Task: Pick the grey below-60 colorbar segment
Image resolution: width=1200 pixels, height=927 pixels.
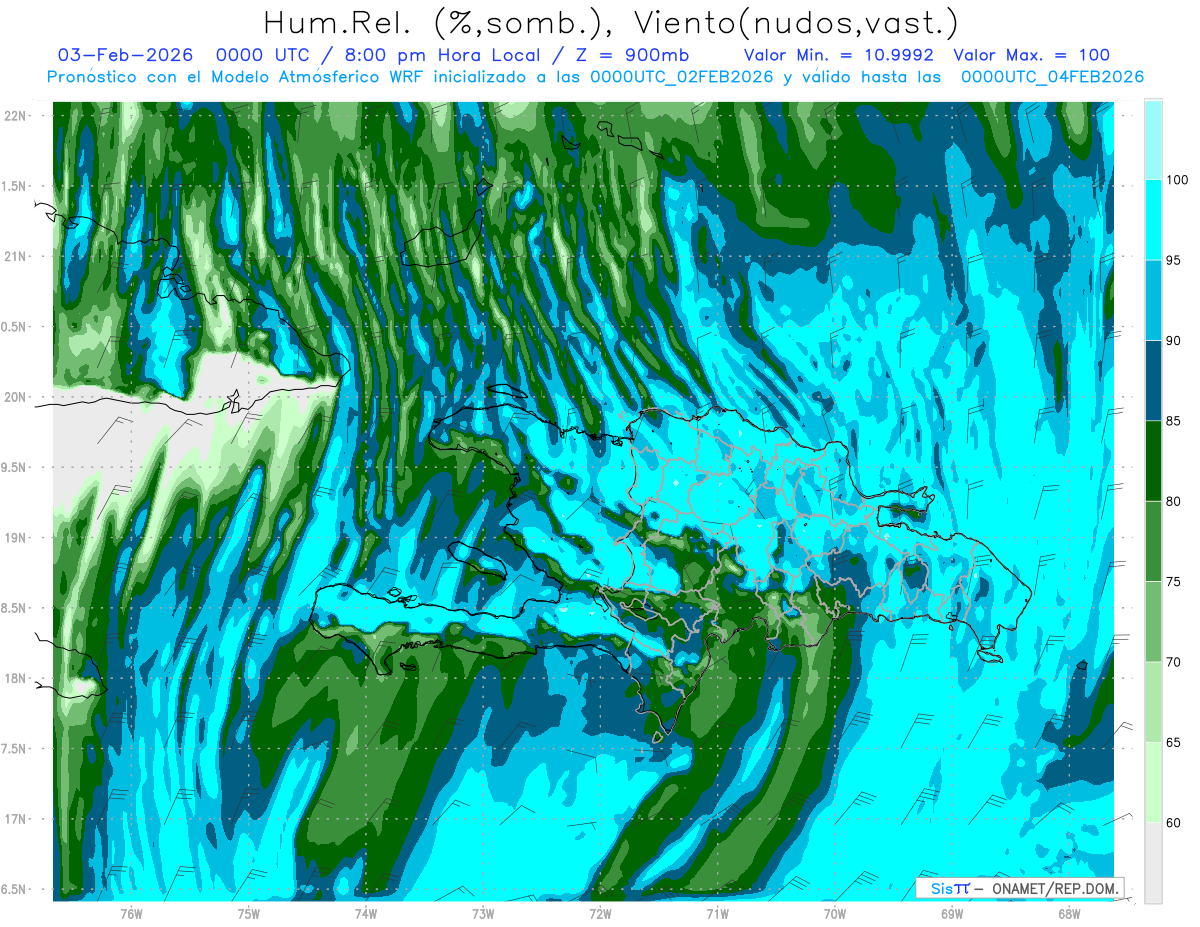Action: pos(1153,862)
